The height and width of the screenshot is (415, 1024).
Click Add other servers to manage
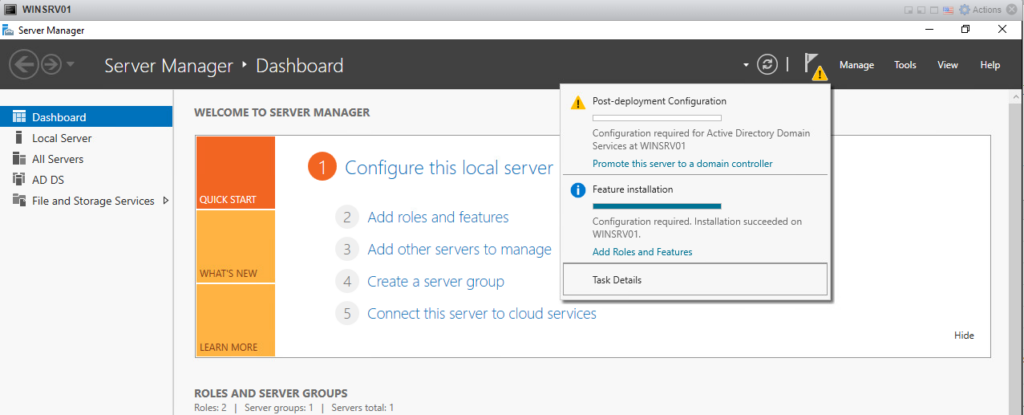(459, 249)
